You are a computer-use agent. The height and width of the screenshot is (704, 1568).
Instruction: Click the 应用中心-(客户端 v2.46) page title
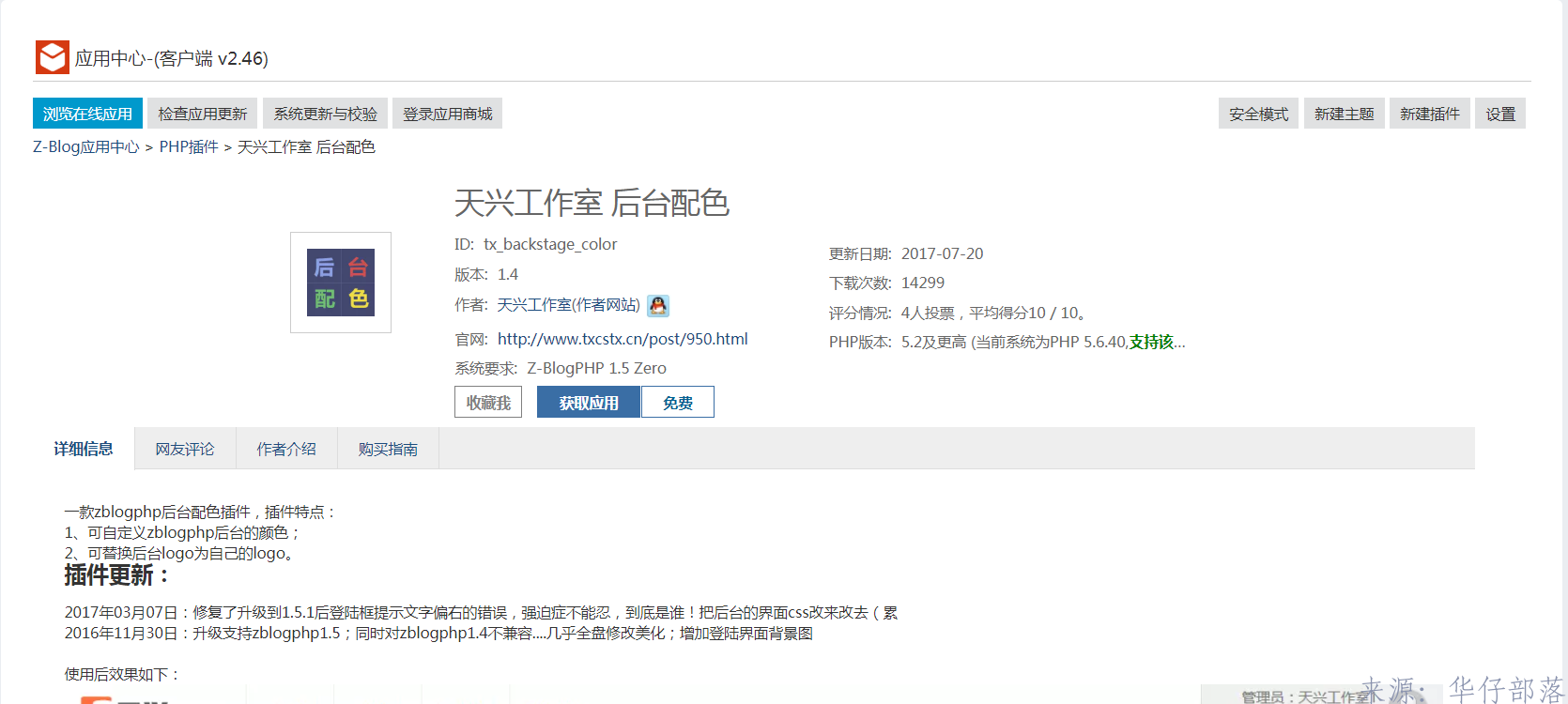pos(172,58)
